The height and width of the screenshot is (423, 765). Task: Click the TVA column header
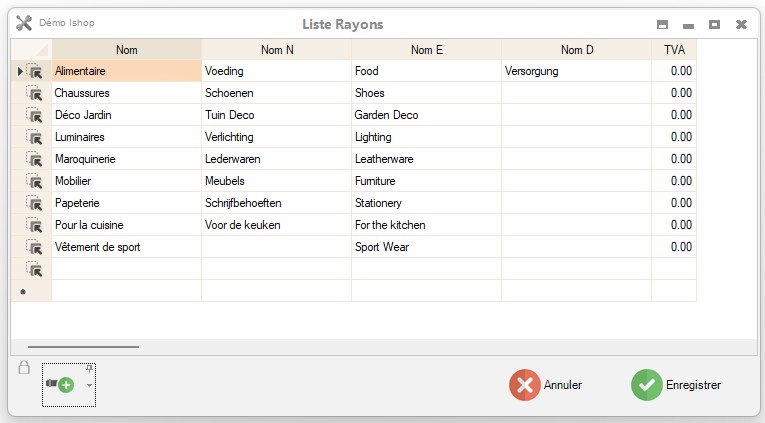pyautogui.click(x=673, y=50)
